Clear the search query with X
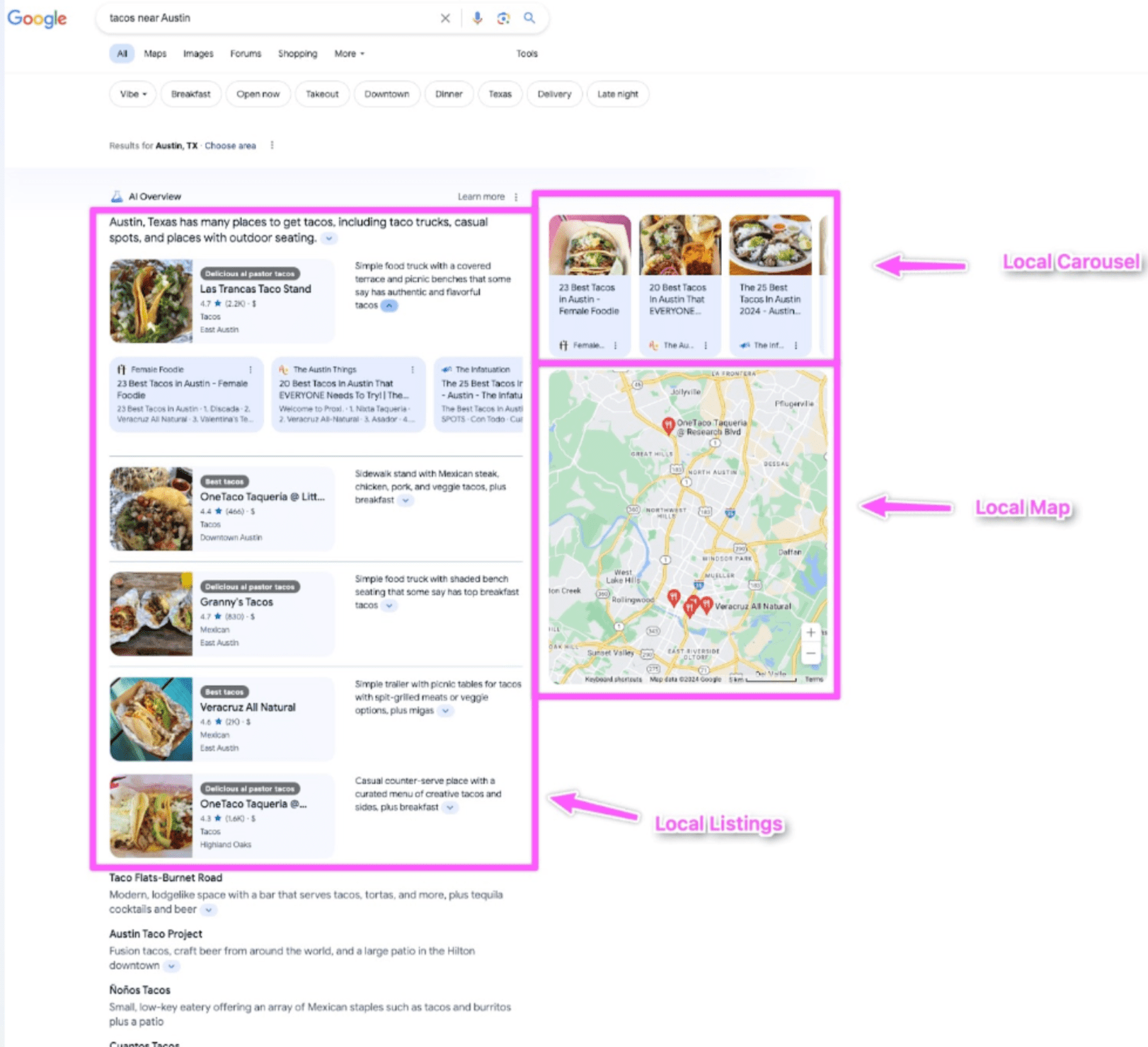The width and height of the screenshot is (1148, 1047). tap(445, 18)
